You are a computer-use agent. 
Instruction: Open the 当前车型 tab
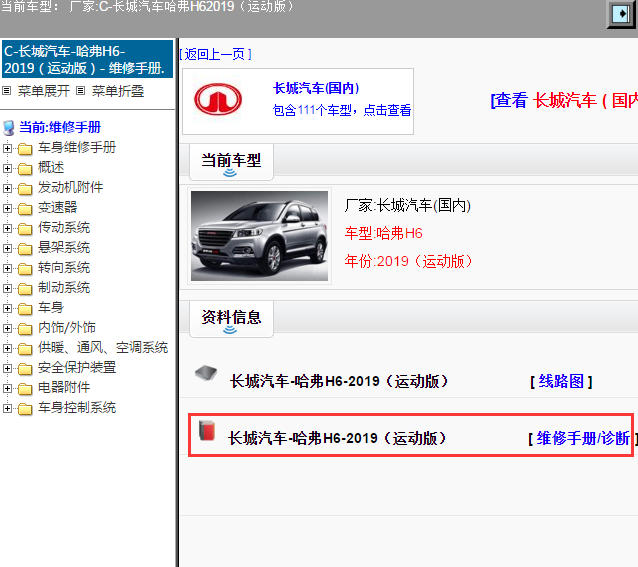(x=231, y=162)
